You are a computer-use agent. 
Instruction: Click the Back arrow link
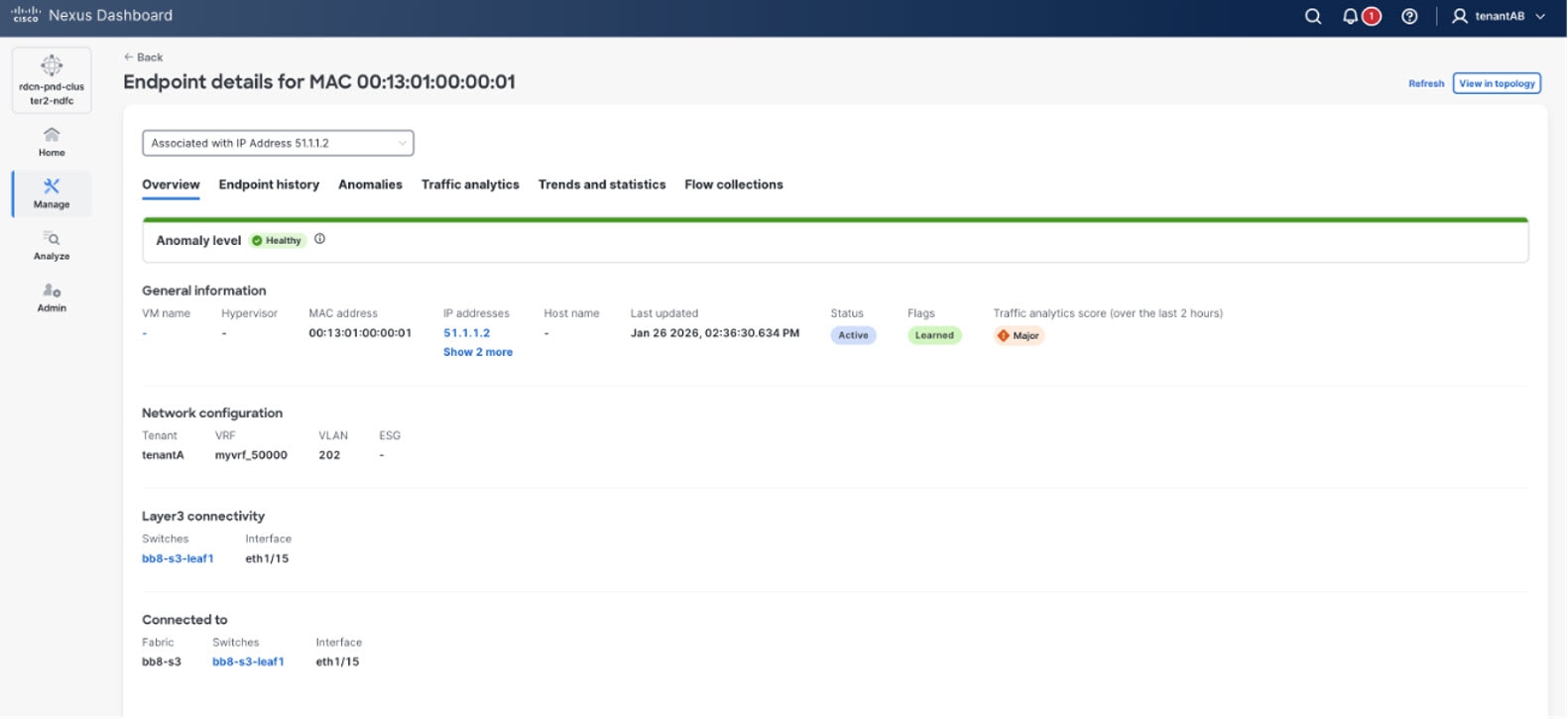click(x=143, y=58)
